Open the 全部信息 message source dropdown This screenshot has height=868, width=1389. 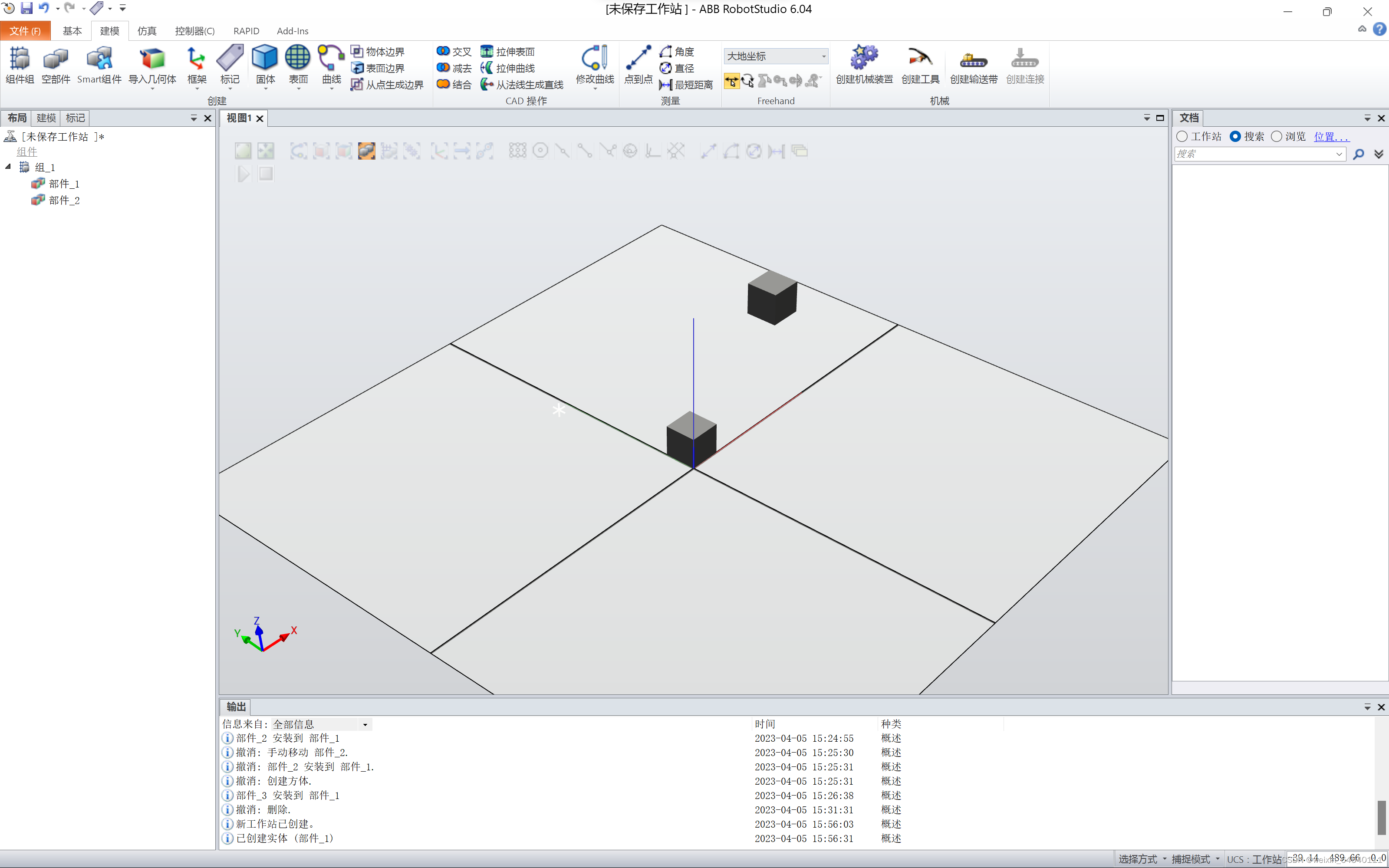click(365, 724)
